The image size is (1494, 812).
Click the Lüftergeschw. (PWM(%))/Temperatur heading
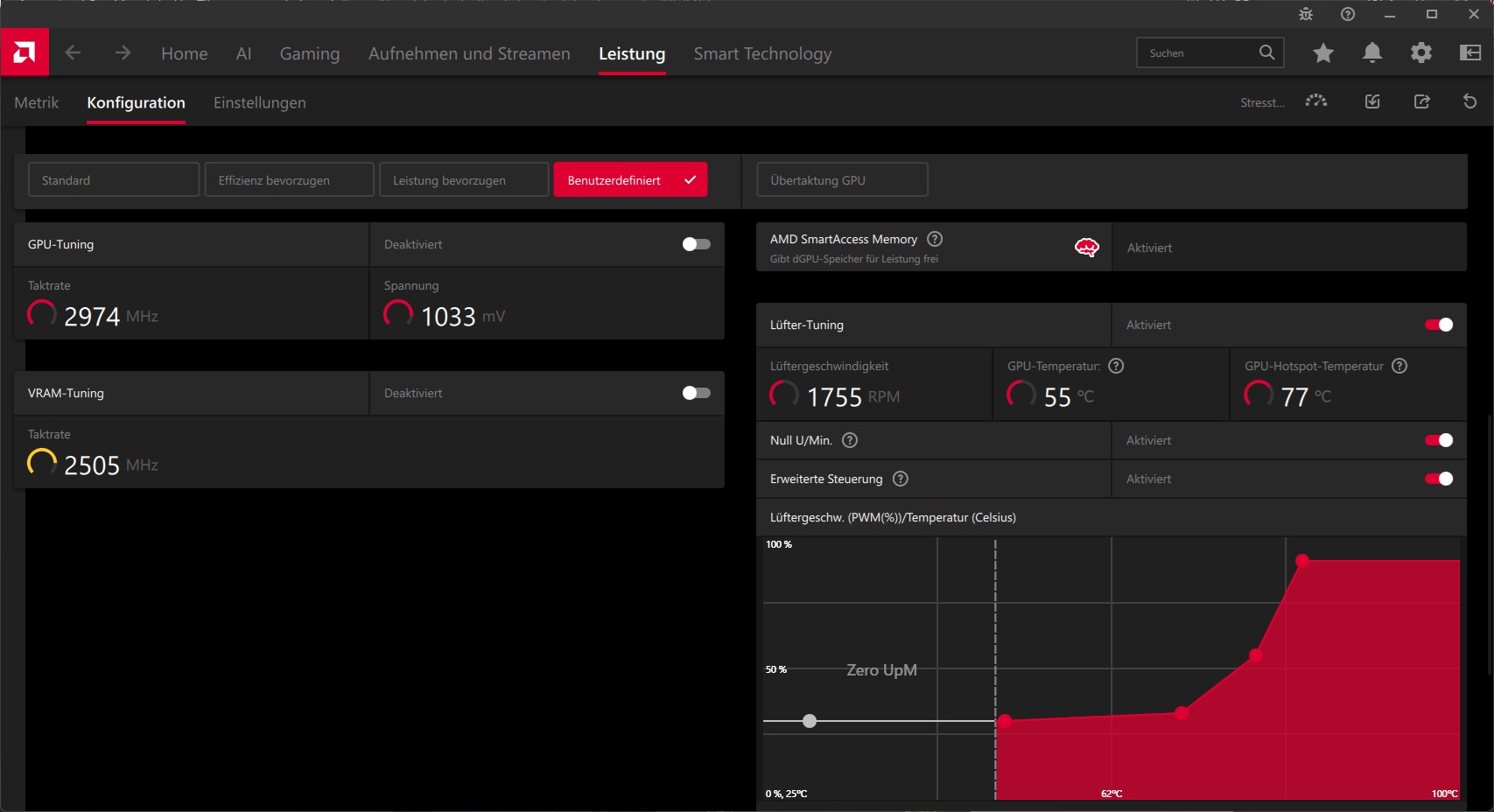pyautogui.click(x=893, y=517)
